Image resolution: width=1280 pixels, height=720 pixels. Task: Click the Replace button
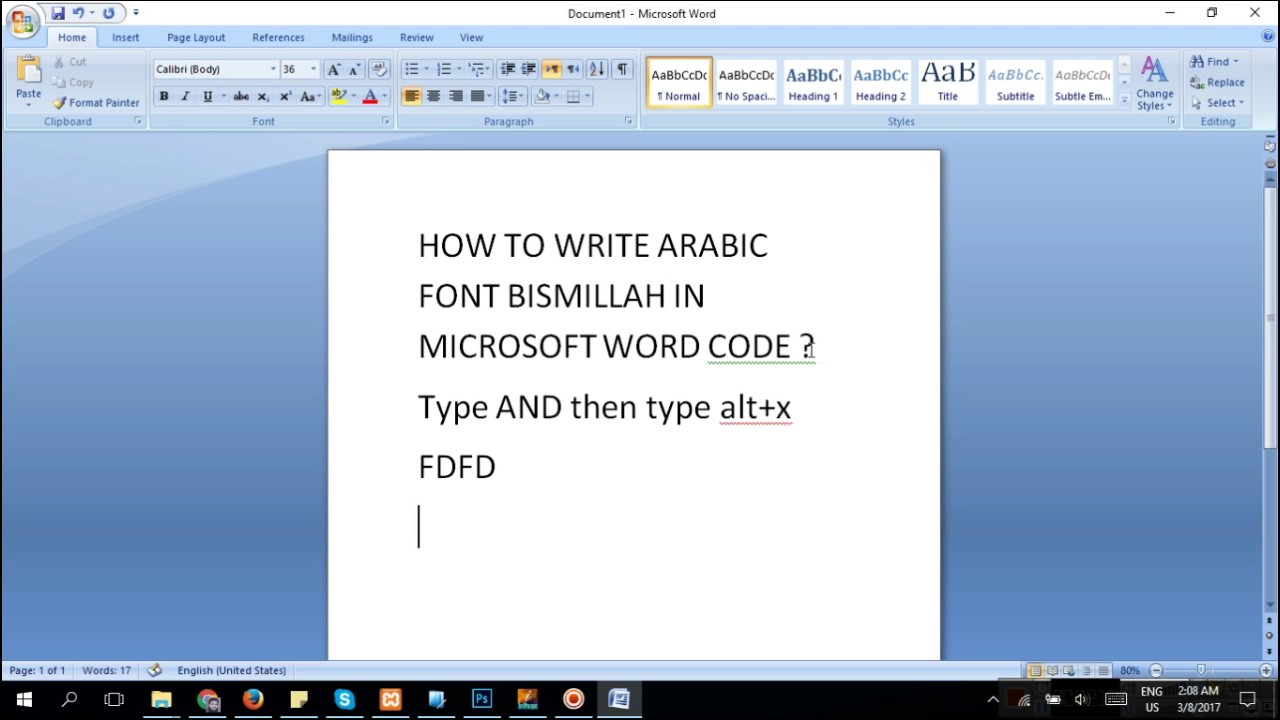[1217, 82]
